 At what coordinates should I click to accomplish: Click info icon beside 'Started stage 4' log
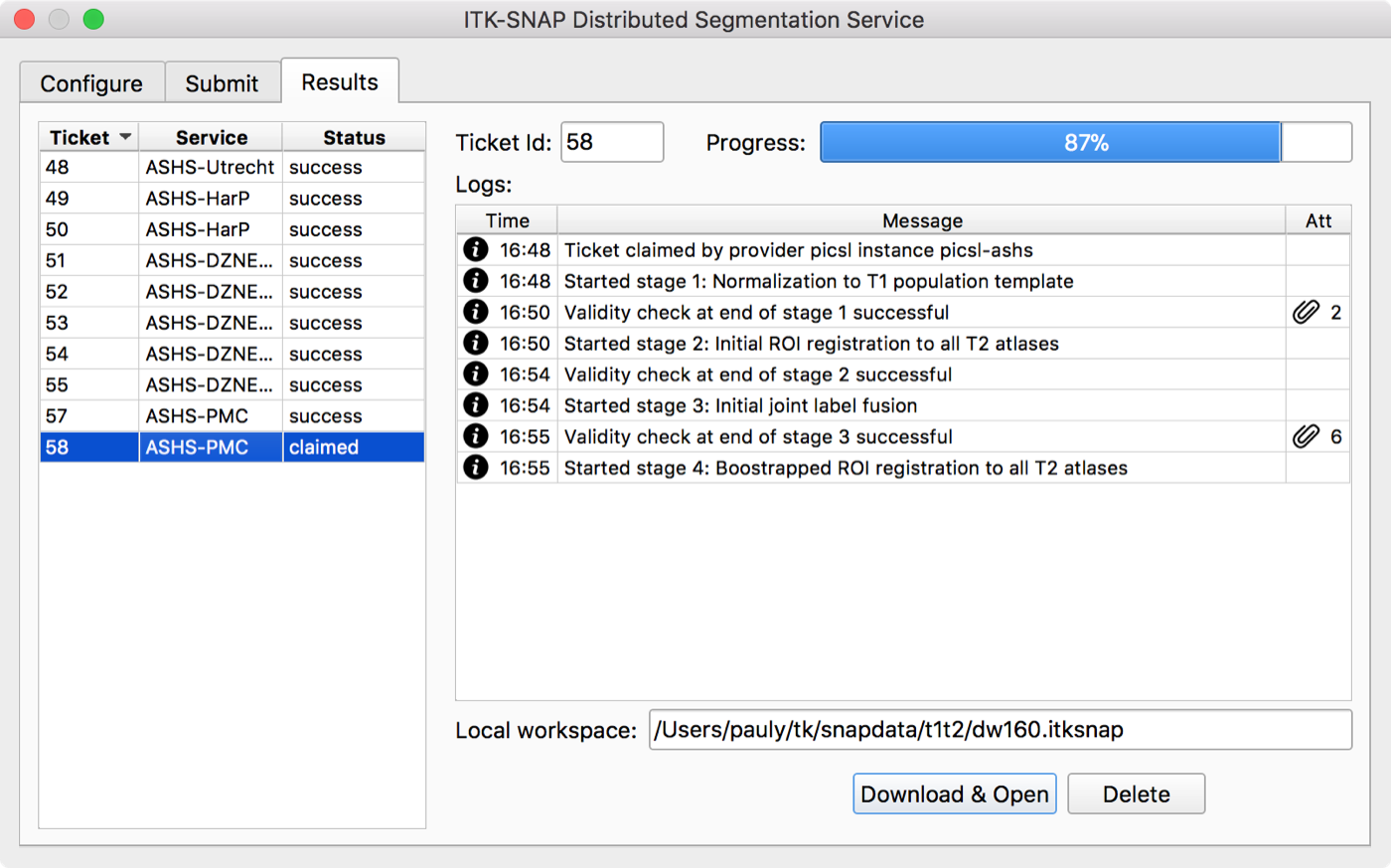[476, 467]
